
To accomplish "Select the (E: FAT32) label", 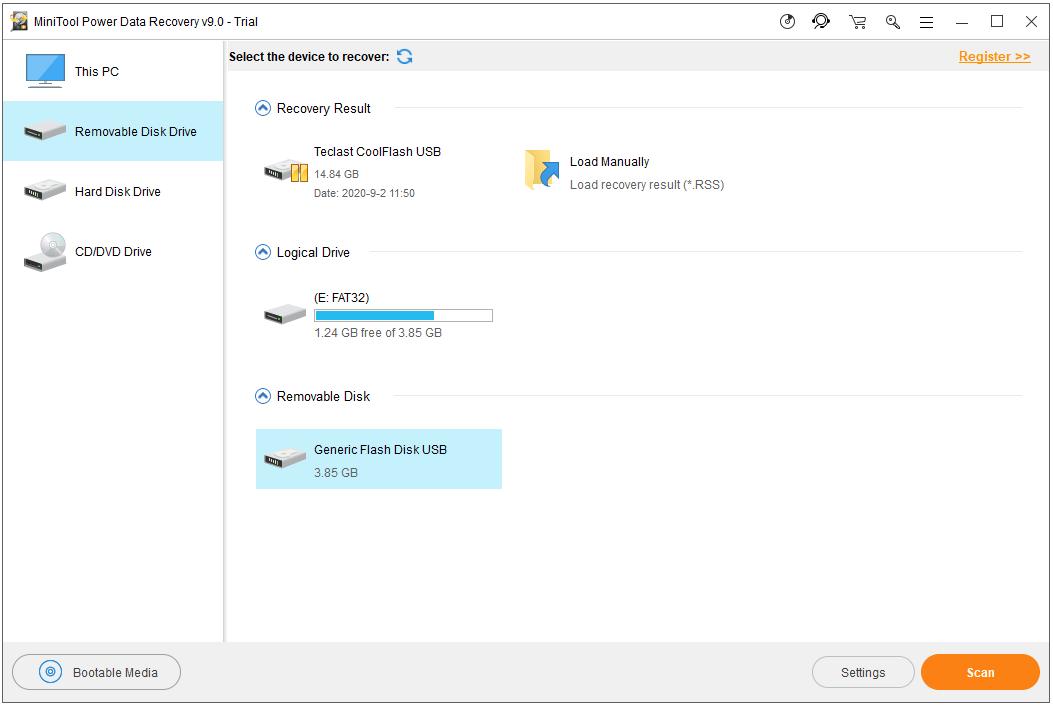I will [341, 298].
